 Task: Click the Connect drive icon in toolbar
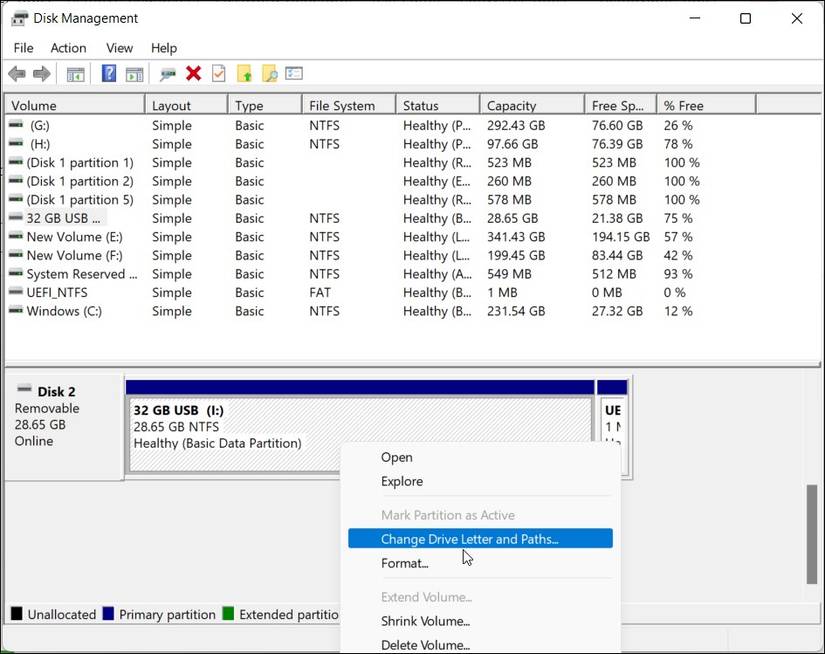[167, 74]
